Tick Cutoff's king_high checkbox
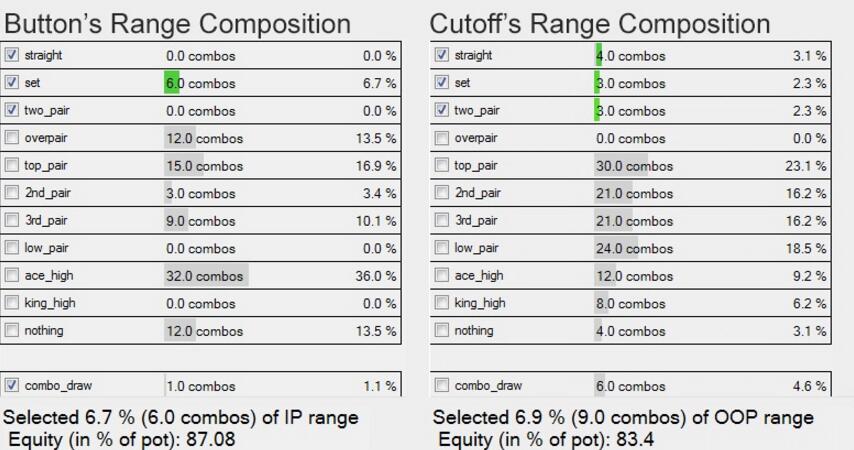The width and height of the screenshot is (854, 450). click(x=442, y=303)
